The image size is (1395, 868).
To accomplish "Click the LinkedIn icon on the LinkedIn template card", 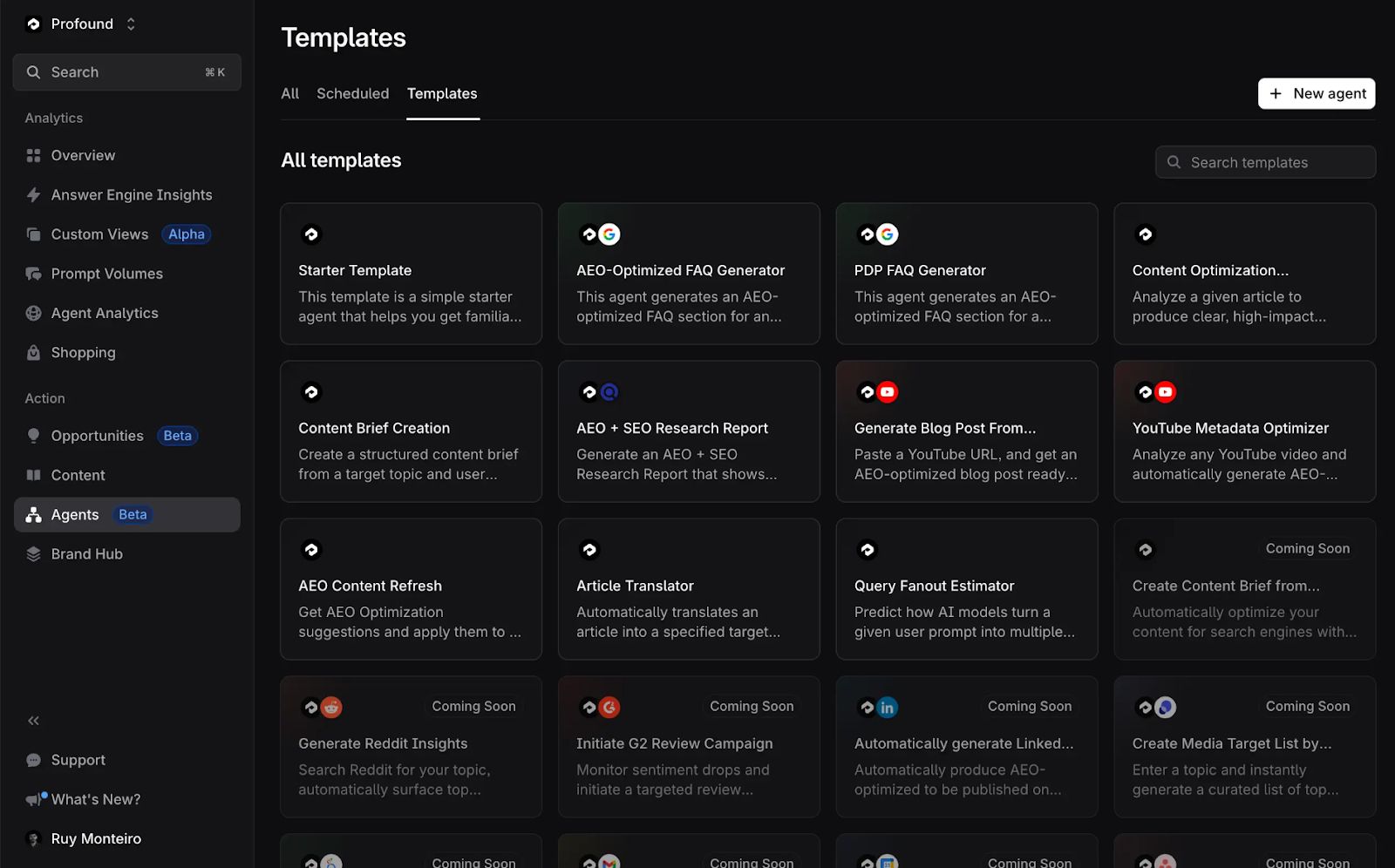I will point(888,707).
